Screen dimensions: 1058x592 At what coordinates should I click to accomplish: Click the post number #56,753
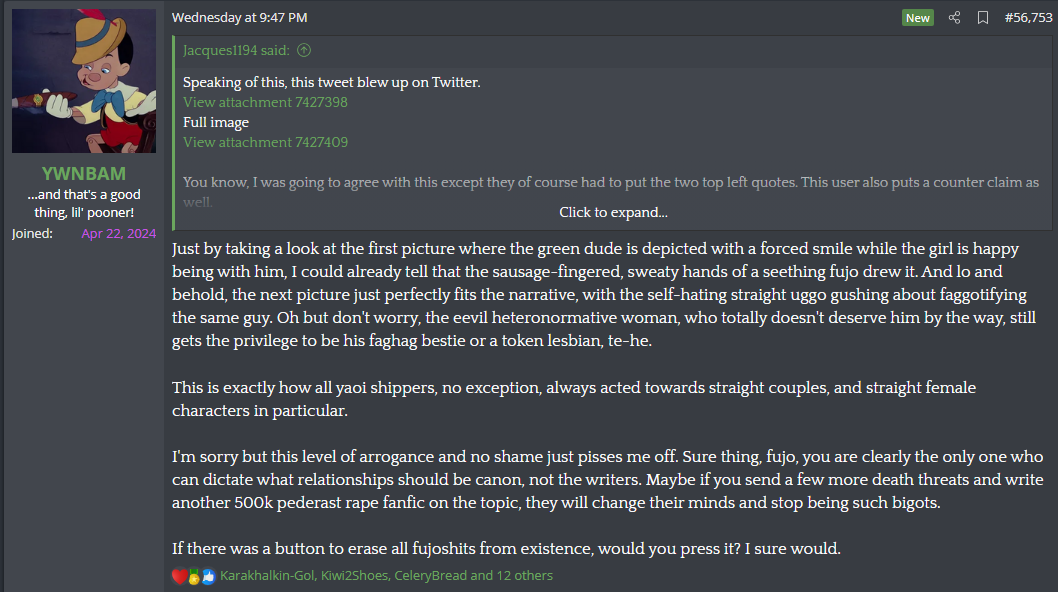tap(1028, 18)
